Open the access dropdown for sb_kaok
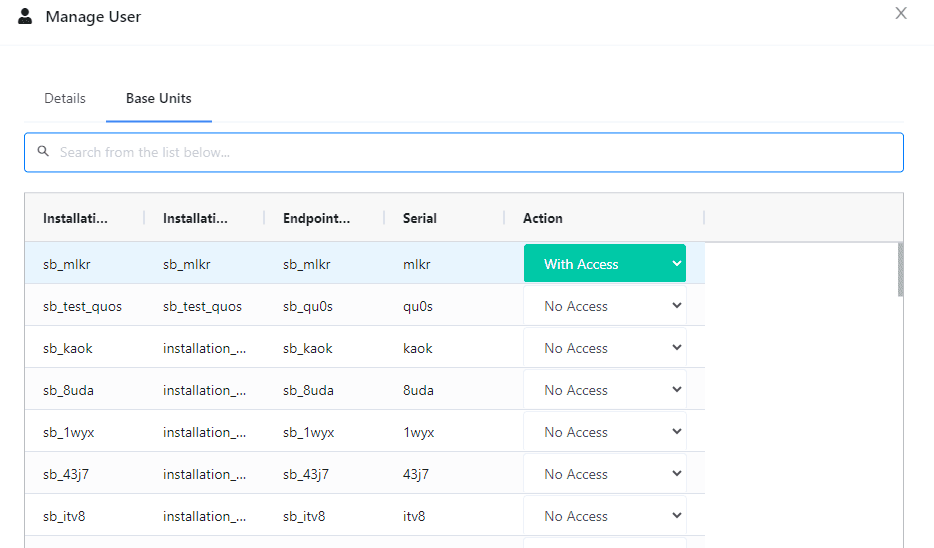934x548 pixels. tap(605, 348)
